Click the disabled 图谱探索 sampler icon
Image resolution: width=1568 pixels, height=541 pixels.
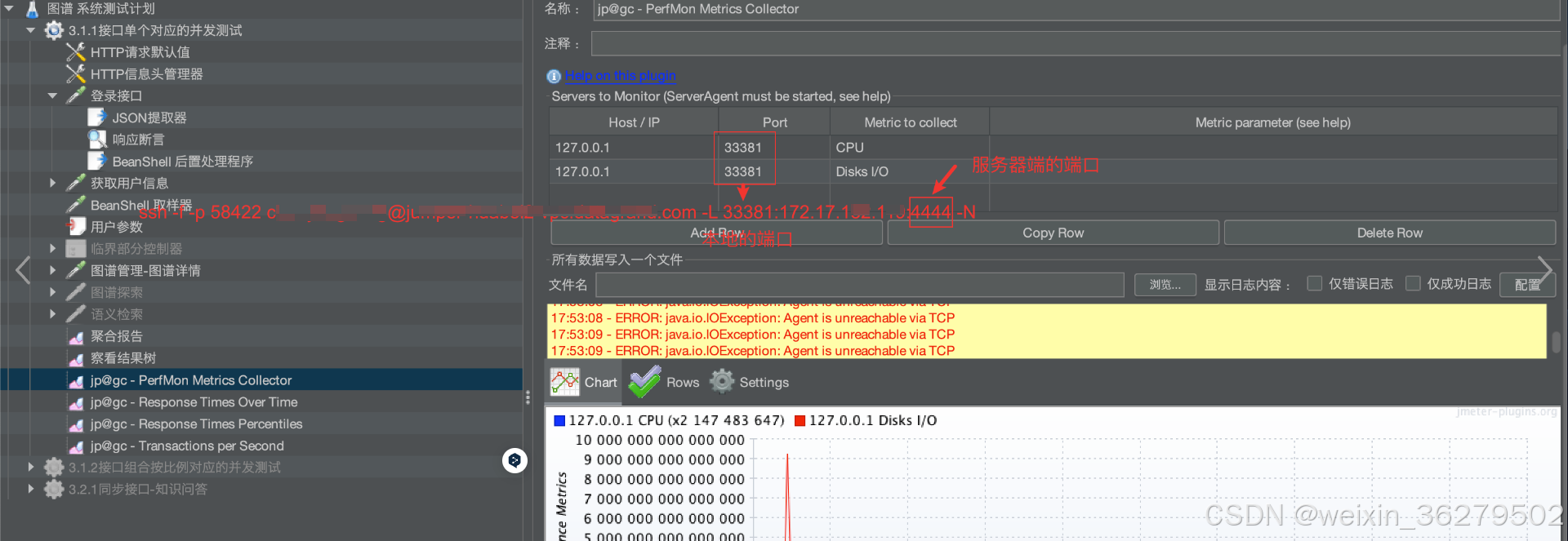coord(76,292)
